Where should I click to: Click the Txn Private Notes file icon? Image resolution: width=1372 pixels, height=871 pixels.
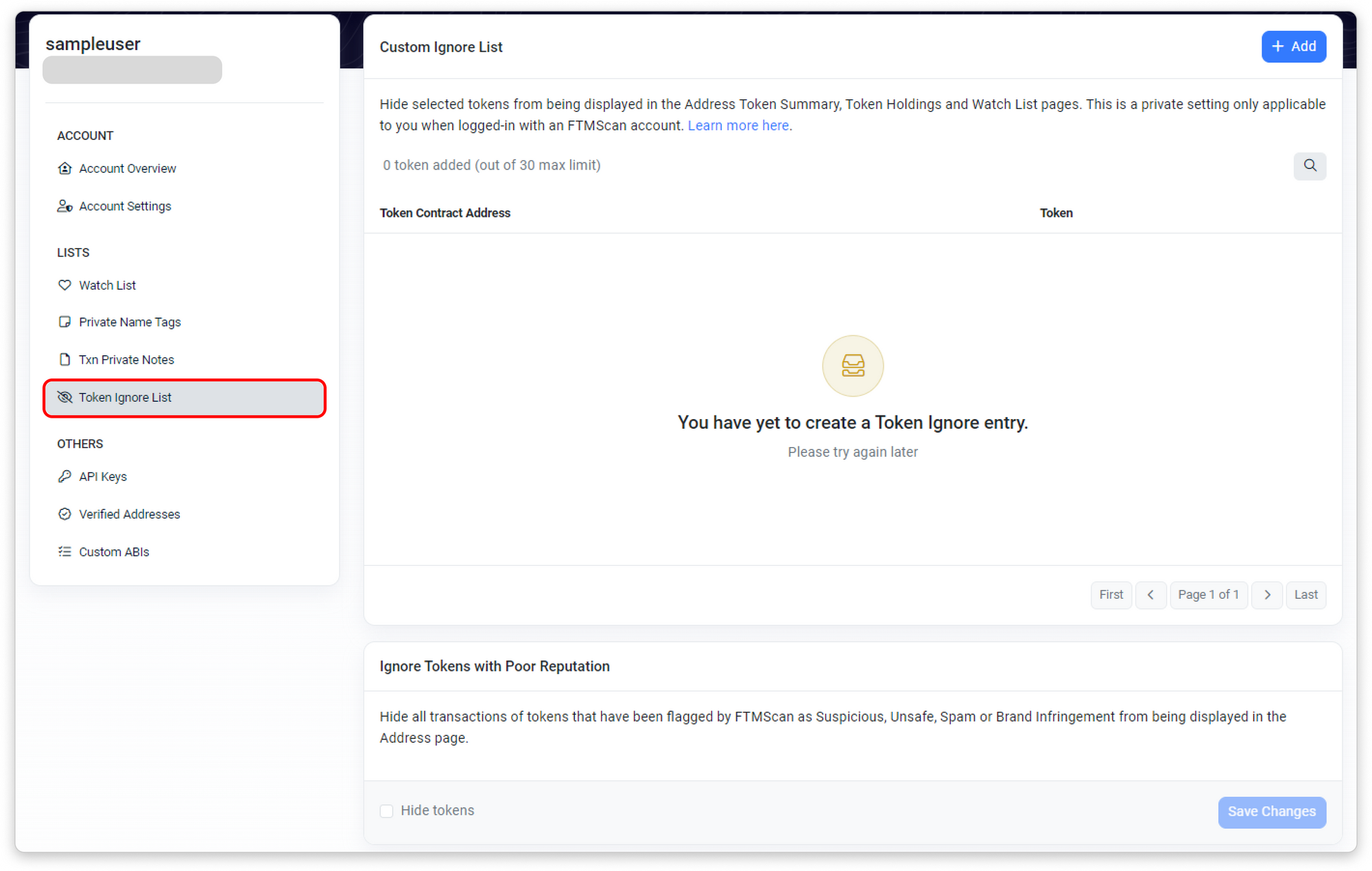(64, 360)
